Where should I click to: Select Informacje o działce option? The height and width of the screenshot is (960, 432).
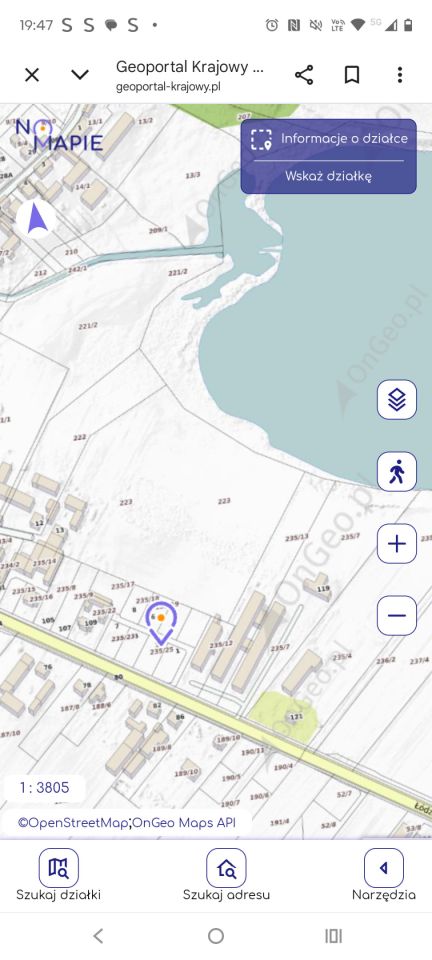[329, 139]
